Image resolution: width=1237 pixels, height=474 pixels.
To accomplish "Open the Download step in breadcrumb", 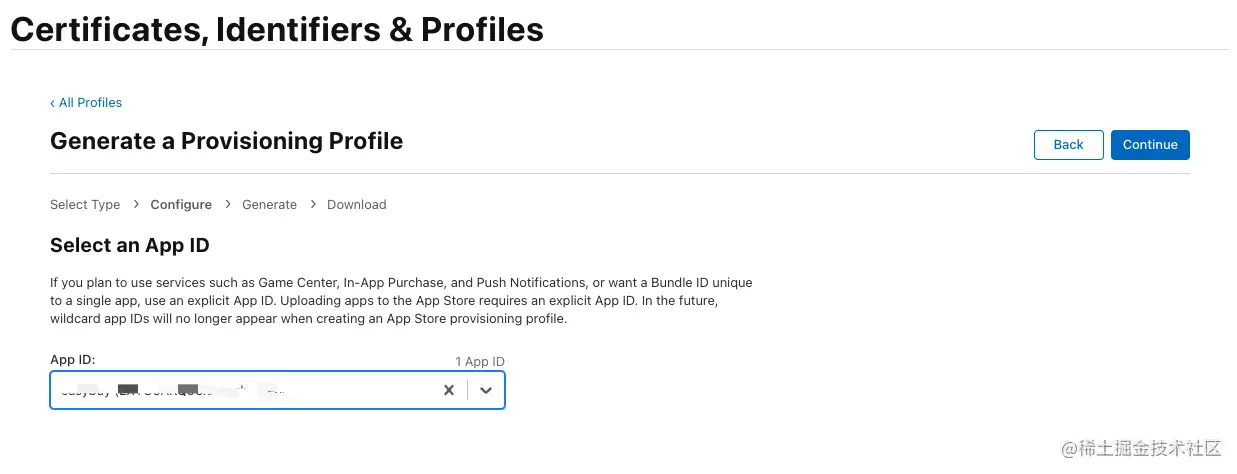I will 356,204.
